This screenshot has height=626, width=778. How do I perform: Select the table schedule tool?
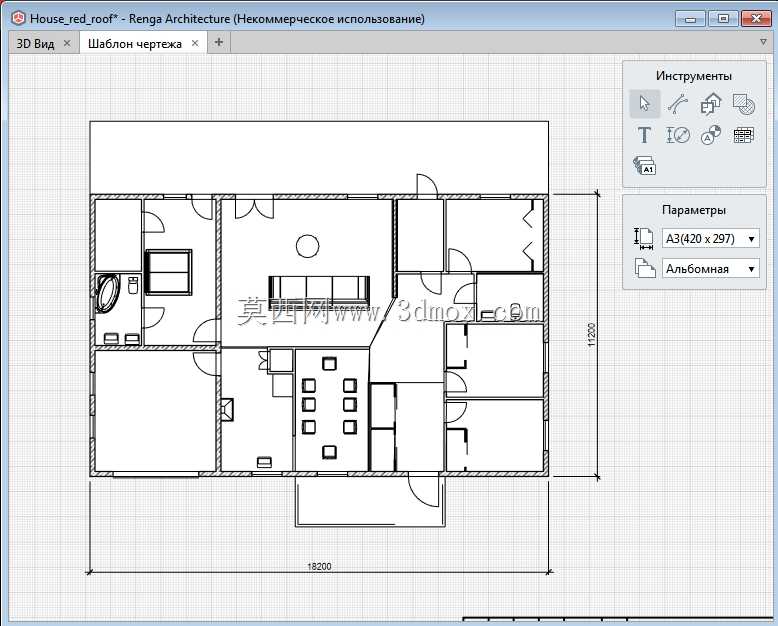(744, 135)
